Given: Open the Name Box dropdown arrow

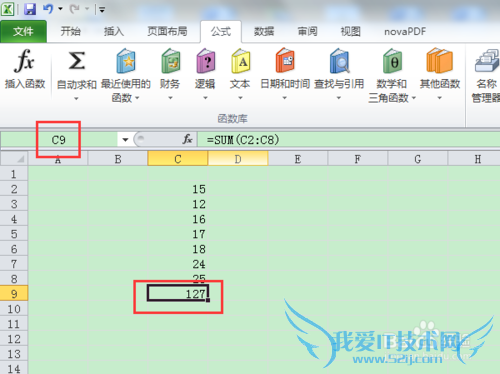Looking at the screenshot, I should pyautogui.click(x=125, y=139).
